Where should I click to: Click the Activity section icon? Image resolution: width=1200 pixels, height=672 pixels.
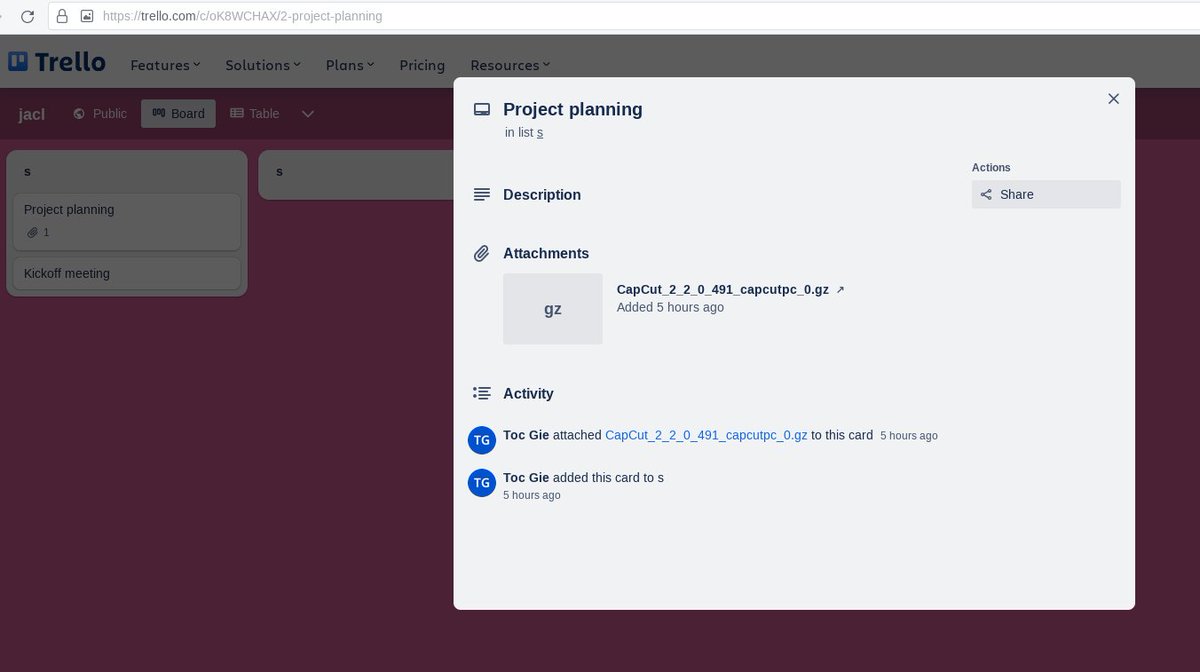click(482, 394)
